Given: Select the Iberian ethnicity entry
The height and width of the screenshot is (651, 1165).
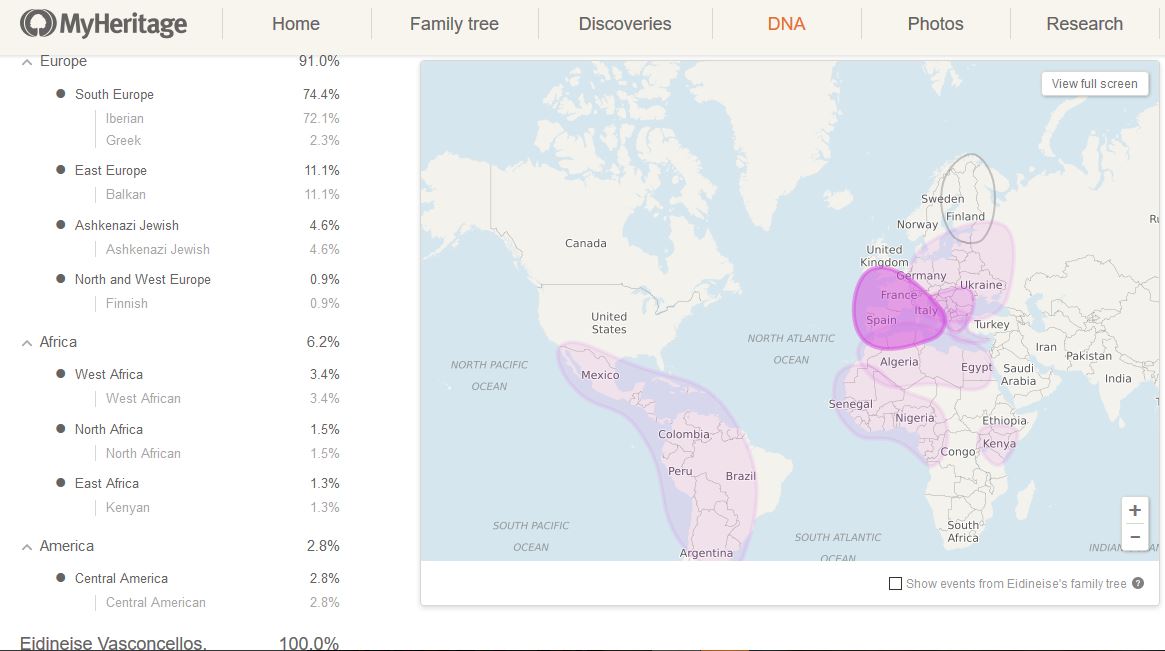Looking at the screenshot, I should (125, 118).
